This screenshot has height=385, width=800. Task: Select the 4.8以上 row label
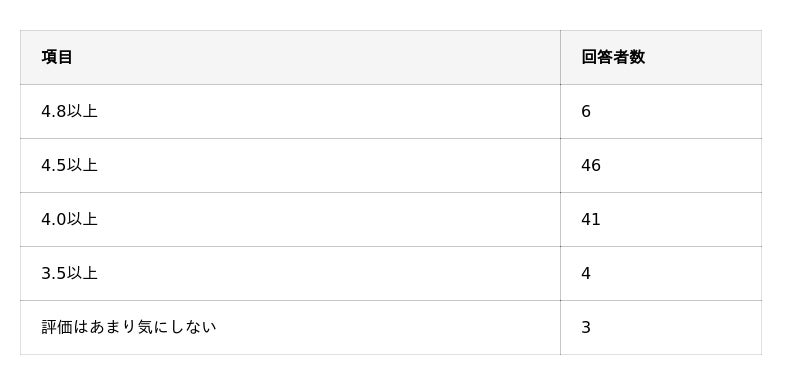pos(69,111)
